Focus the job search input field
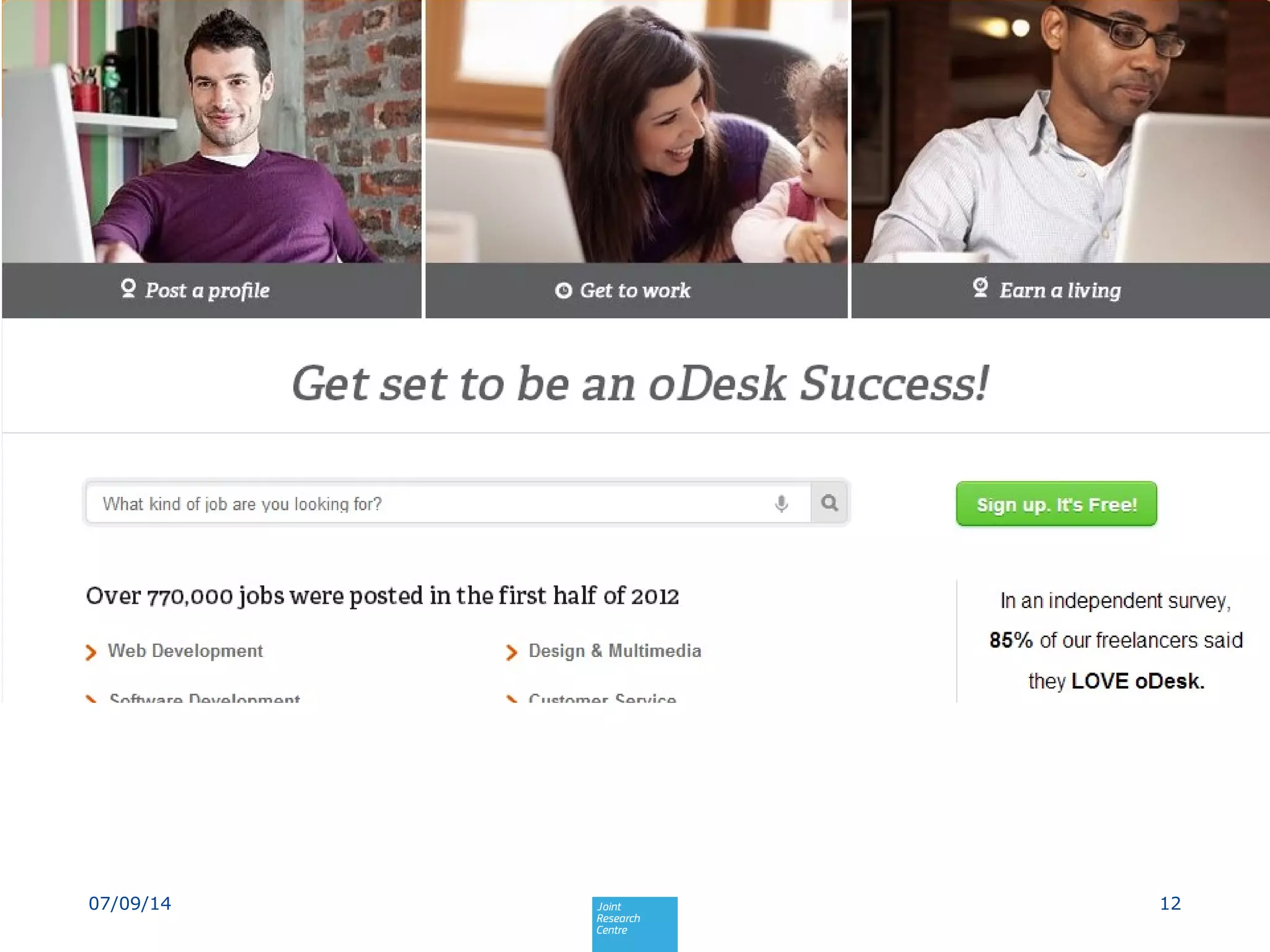Image resolution: width=1270 pixels, height=952 pixels. click(448, 503)
